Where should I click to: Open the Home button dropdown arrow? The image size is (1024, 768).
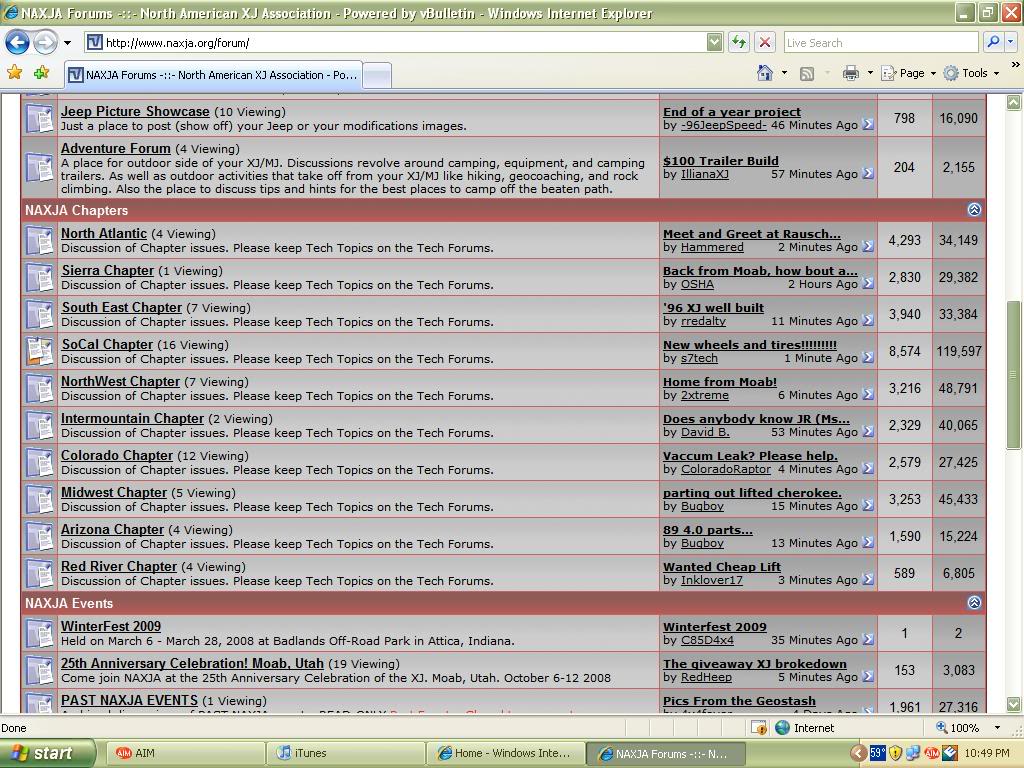[784, 73]
